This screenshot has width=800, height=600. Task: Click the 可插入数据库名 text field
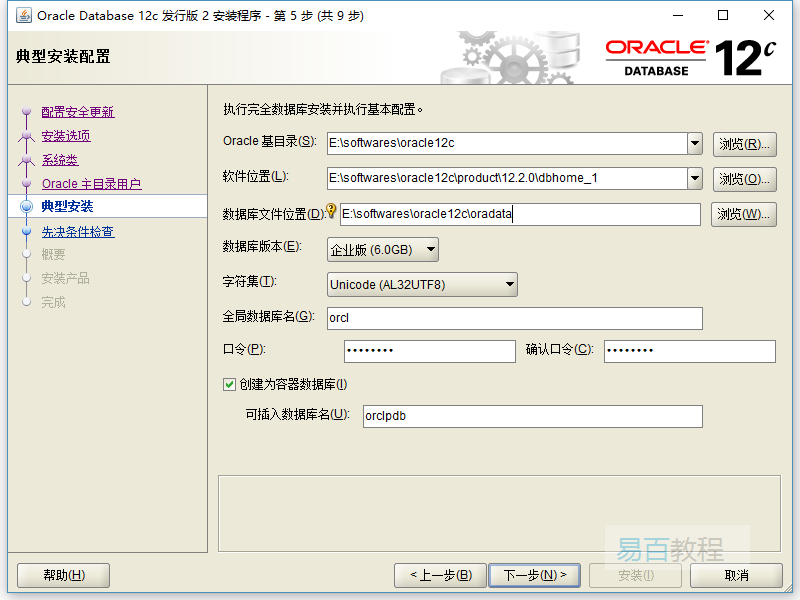pyautogui.click(x=532, y=416)
